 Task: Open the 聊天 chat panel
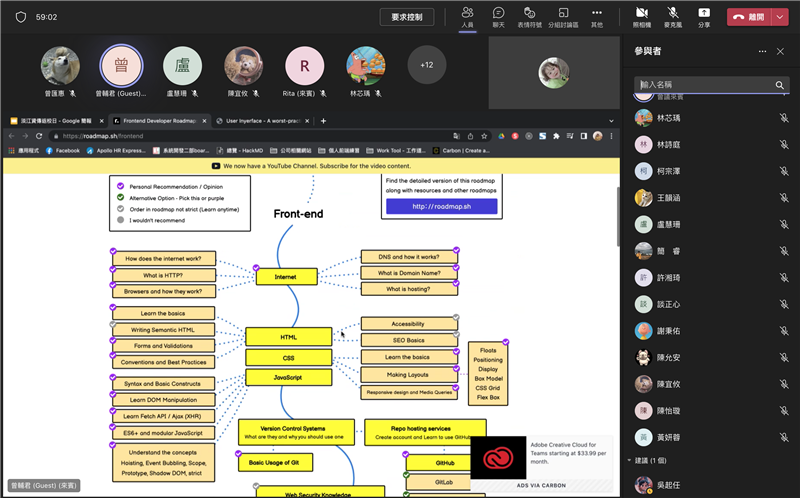[x=498, y=16]
